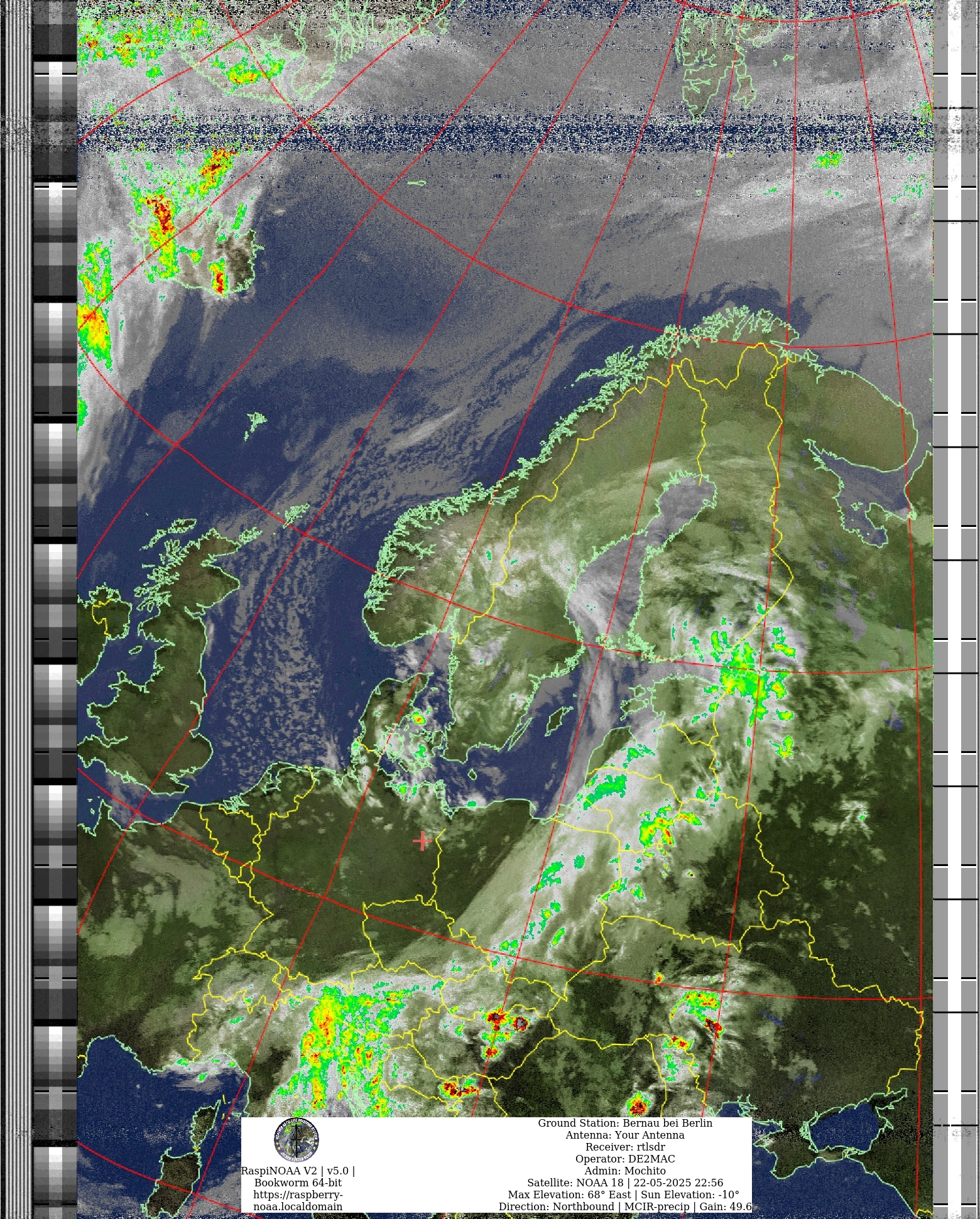Click the RaspiNOAA round logo emblem
This screenshot has width=980, height=1219.
click(x=297, y=1140)
